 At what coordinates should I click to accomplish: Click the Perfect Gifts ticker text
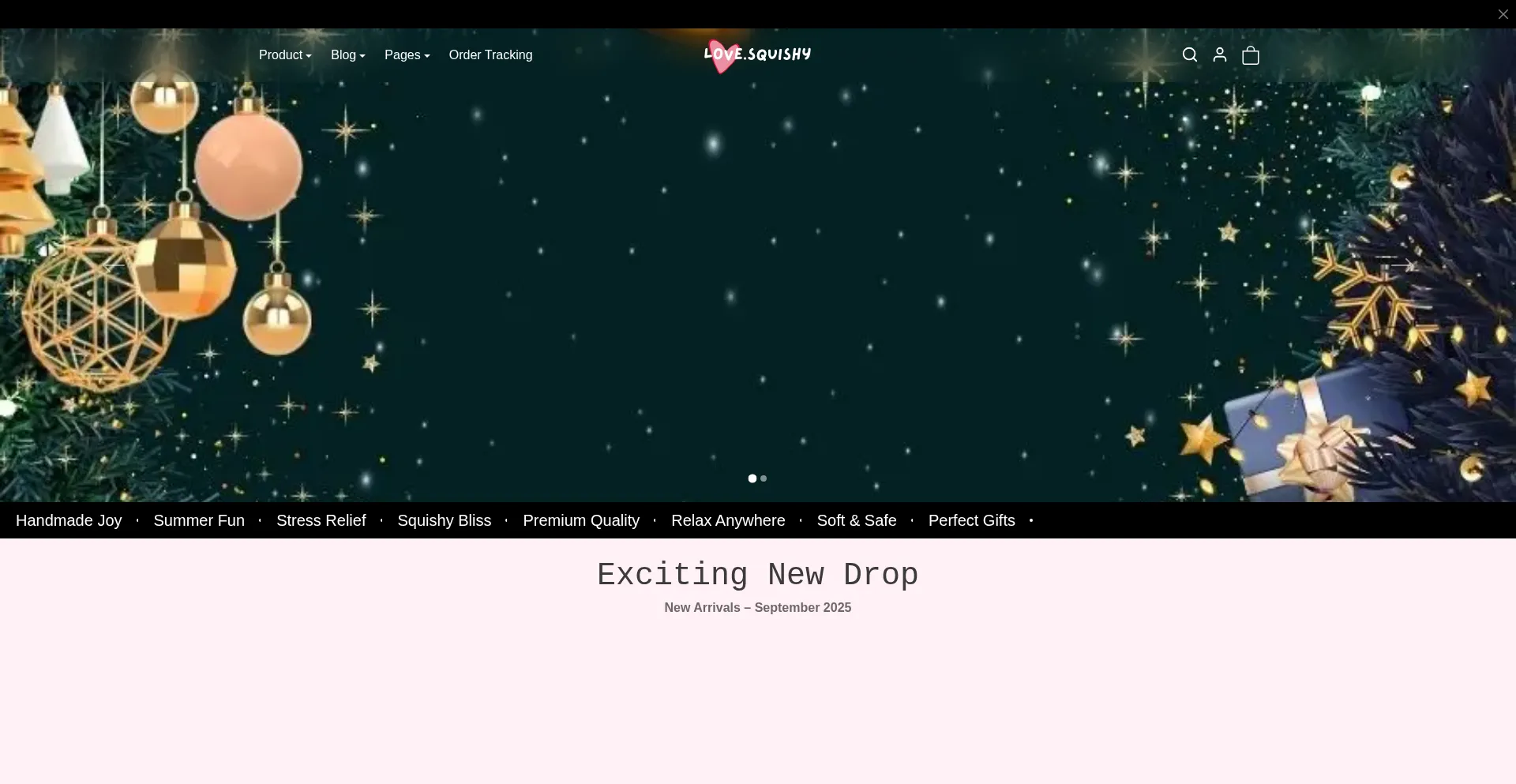pyautogui.click(x=971, y=521)
